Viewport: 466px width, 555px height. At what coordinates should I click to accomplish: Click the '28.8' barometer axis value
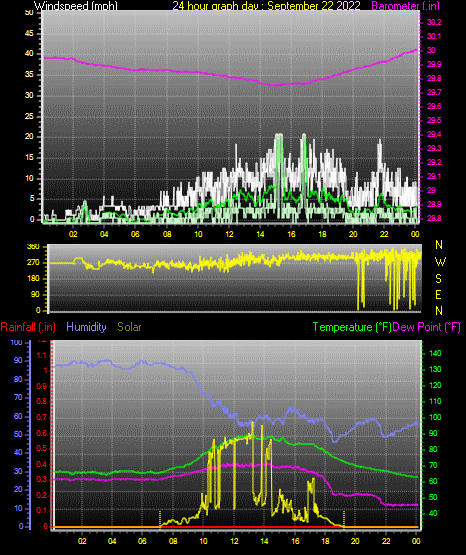click(435, 218)
